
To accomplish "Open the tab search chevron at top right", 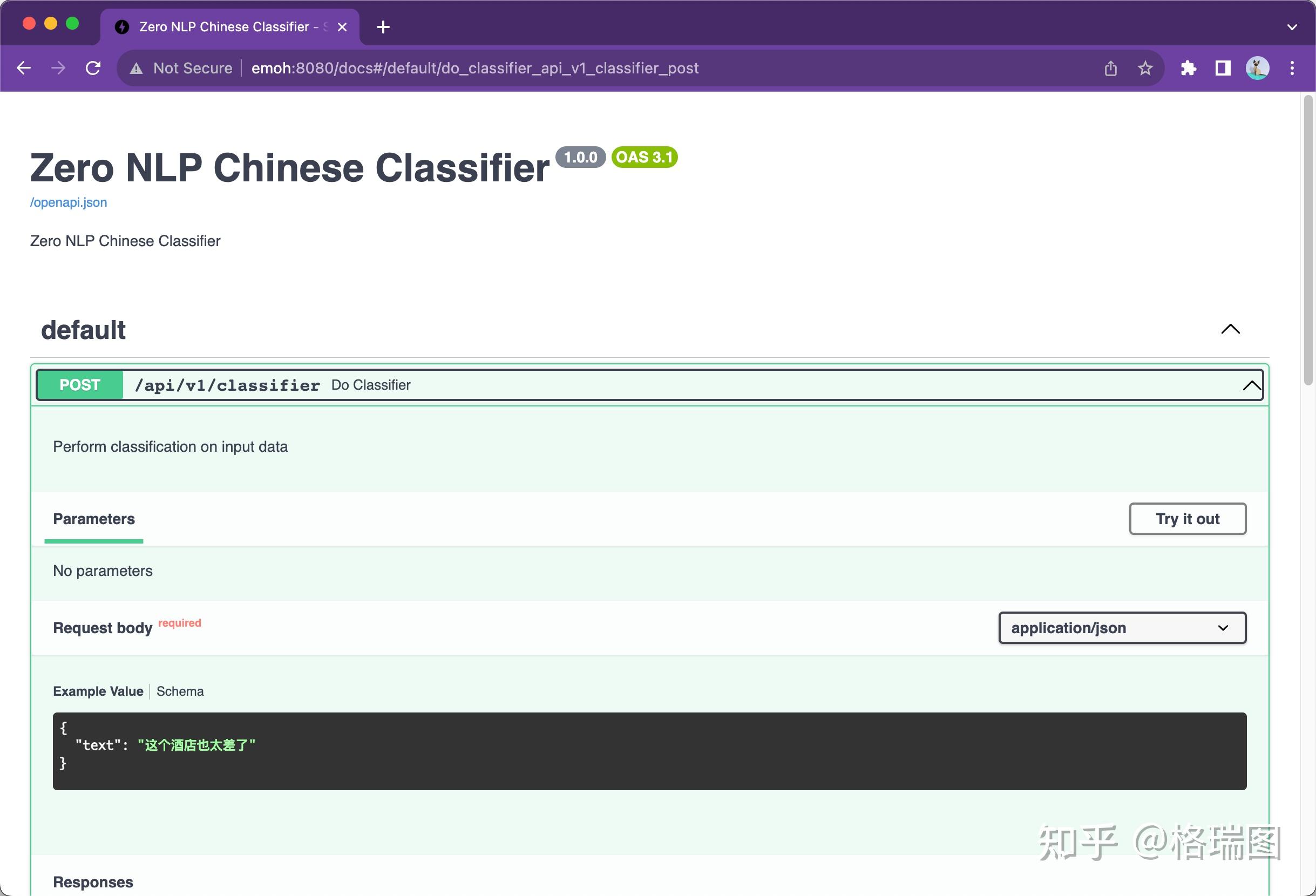I will pos(1292,26).
